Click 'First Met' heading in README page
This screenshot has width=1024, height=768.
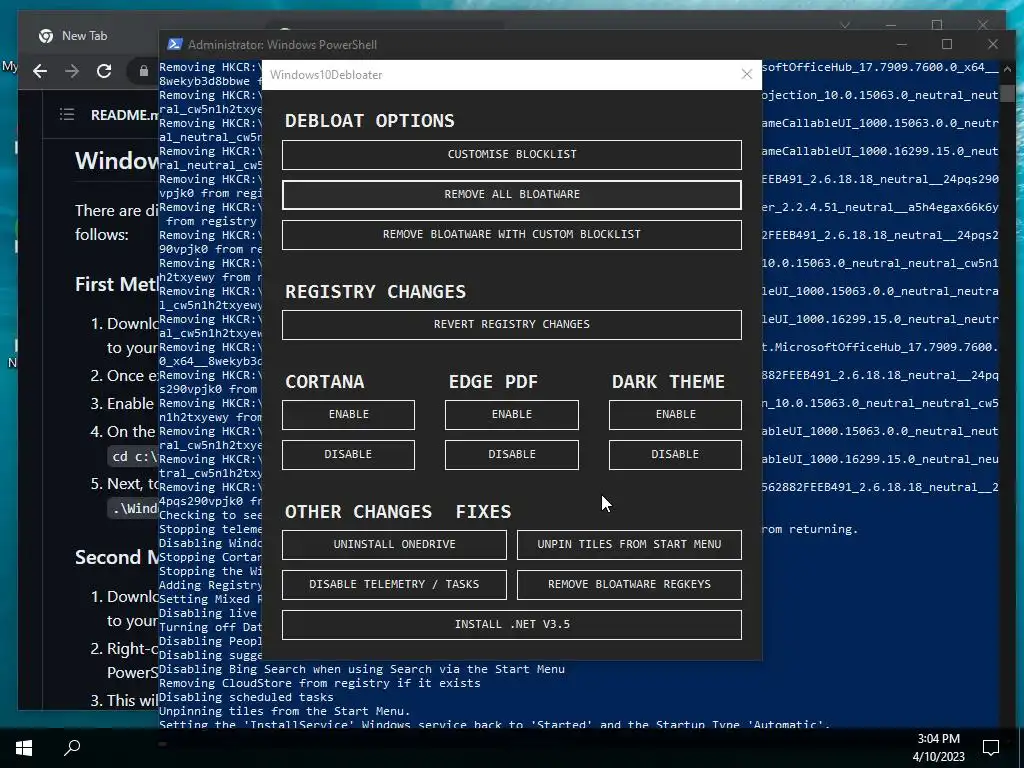(116, 284)
